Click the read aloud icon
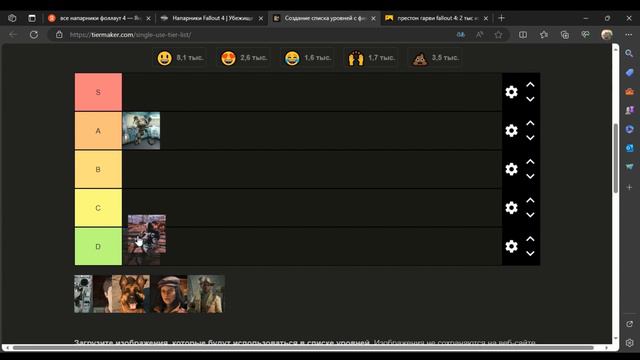The height and width of the screenshot is (360, 640). pos(480,35)
